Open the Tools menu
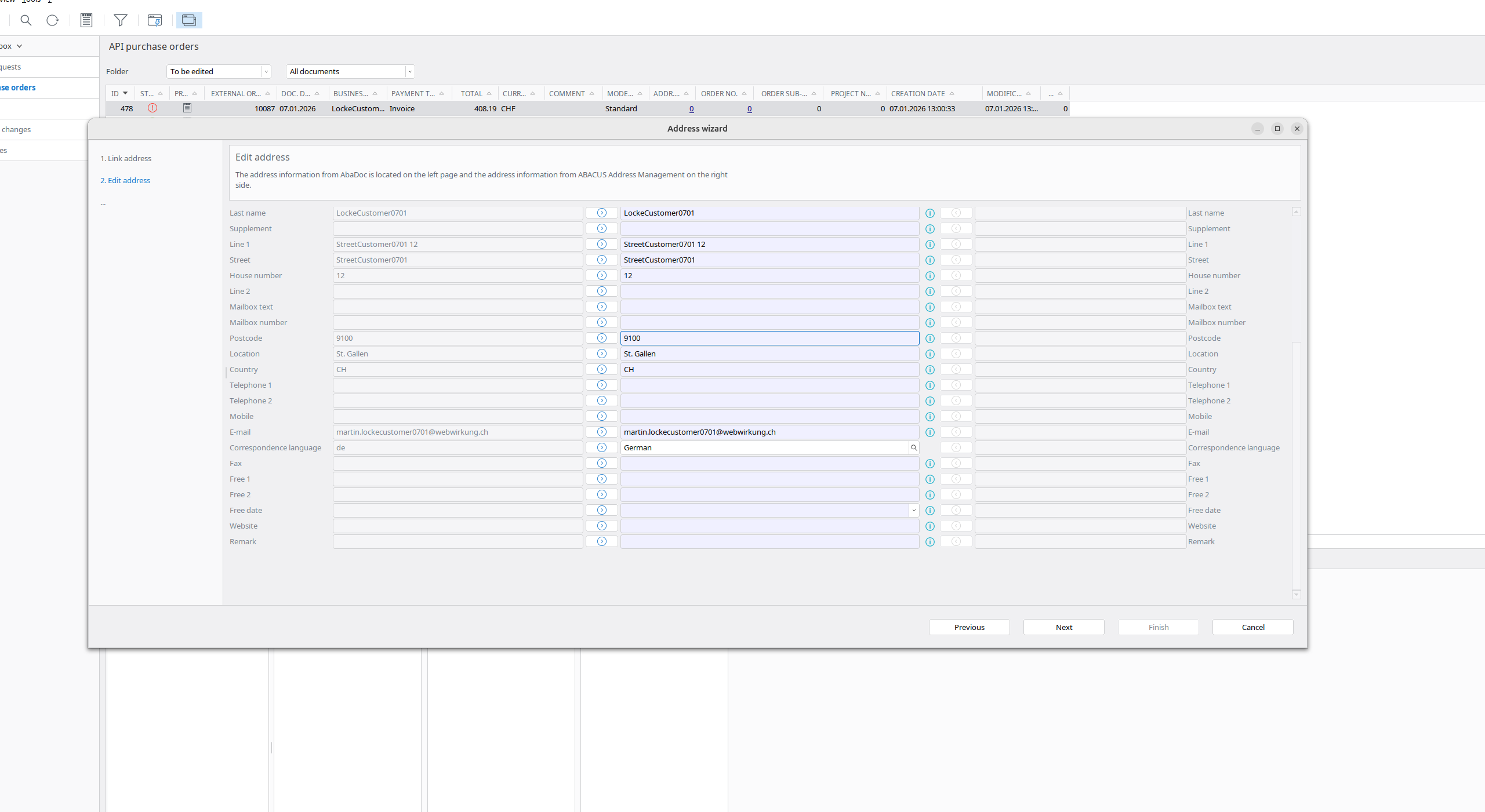 pyautogui.click(x=31, y=1)
